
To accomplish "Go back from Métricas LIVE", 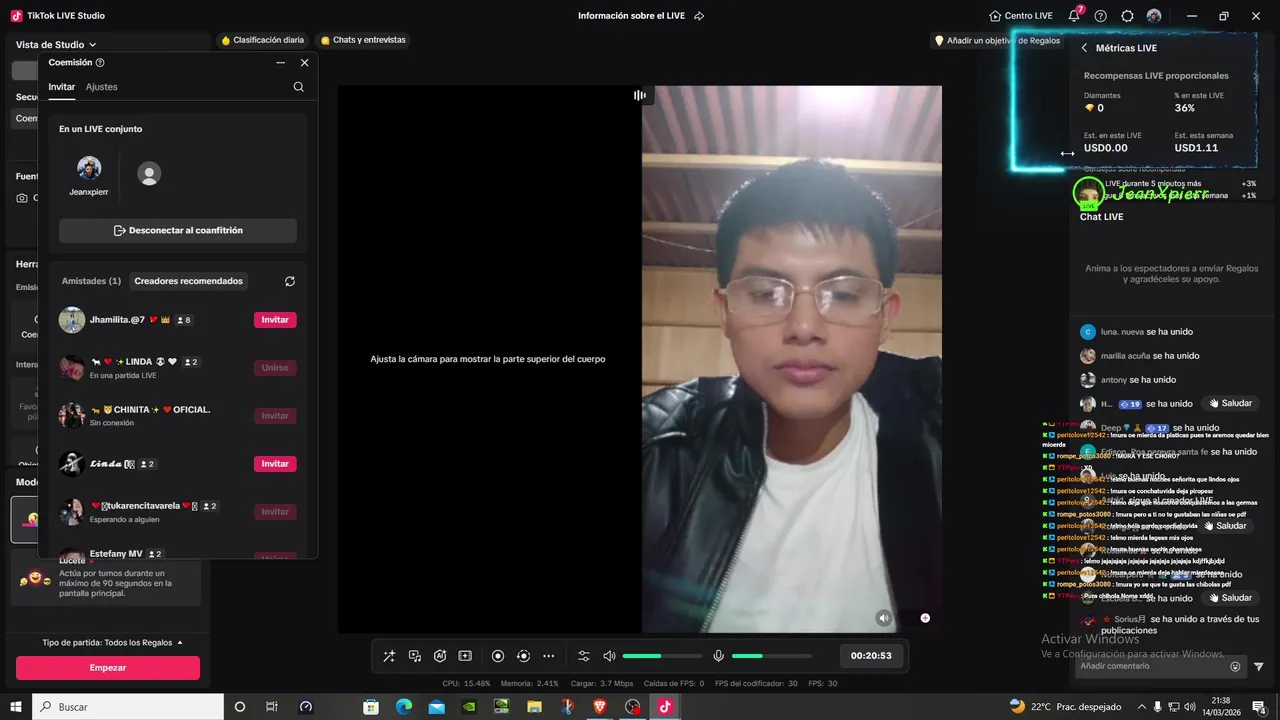I will [1084, 48].
